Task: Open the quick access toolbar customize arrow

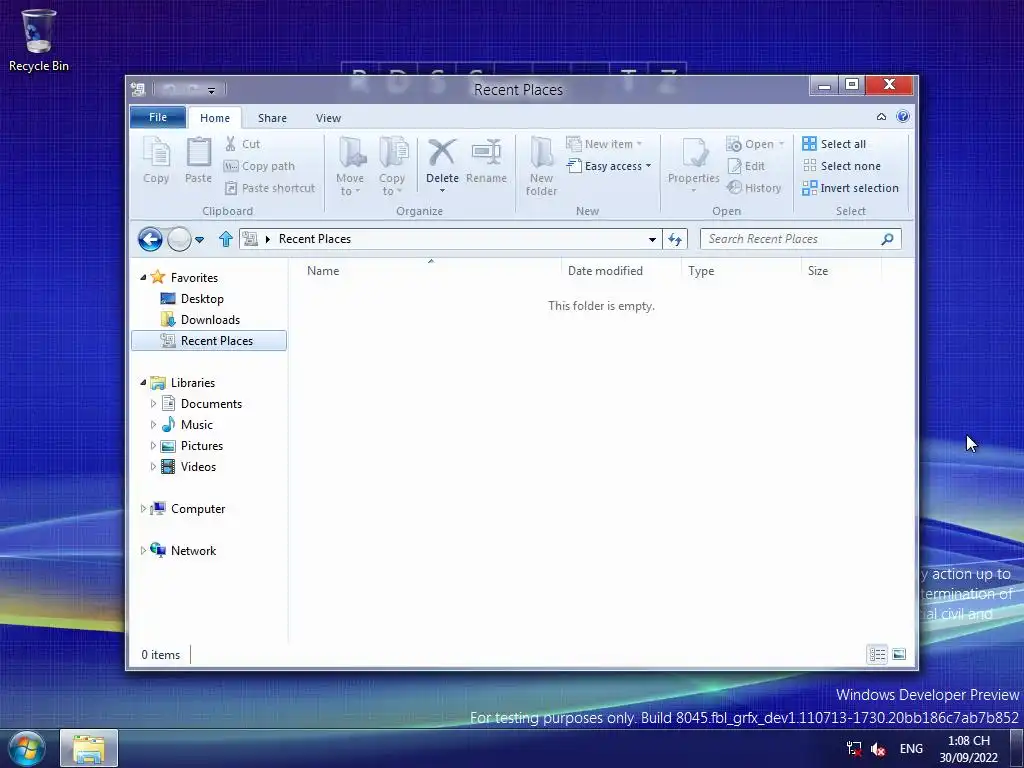Action: pos(212,91)
